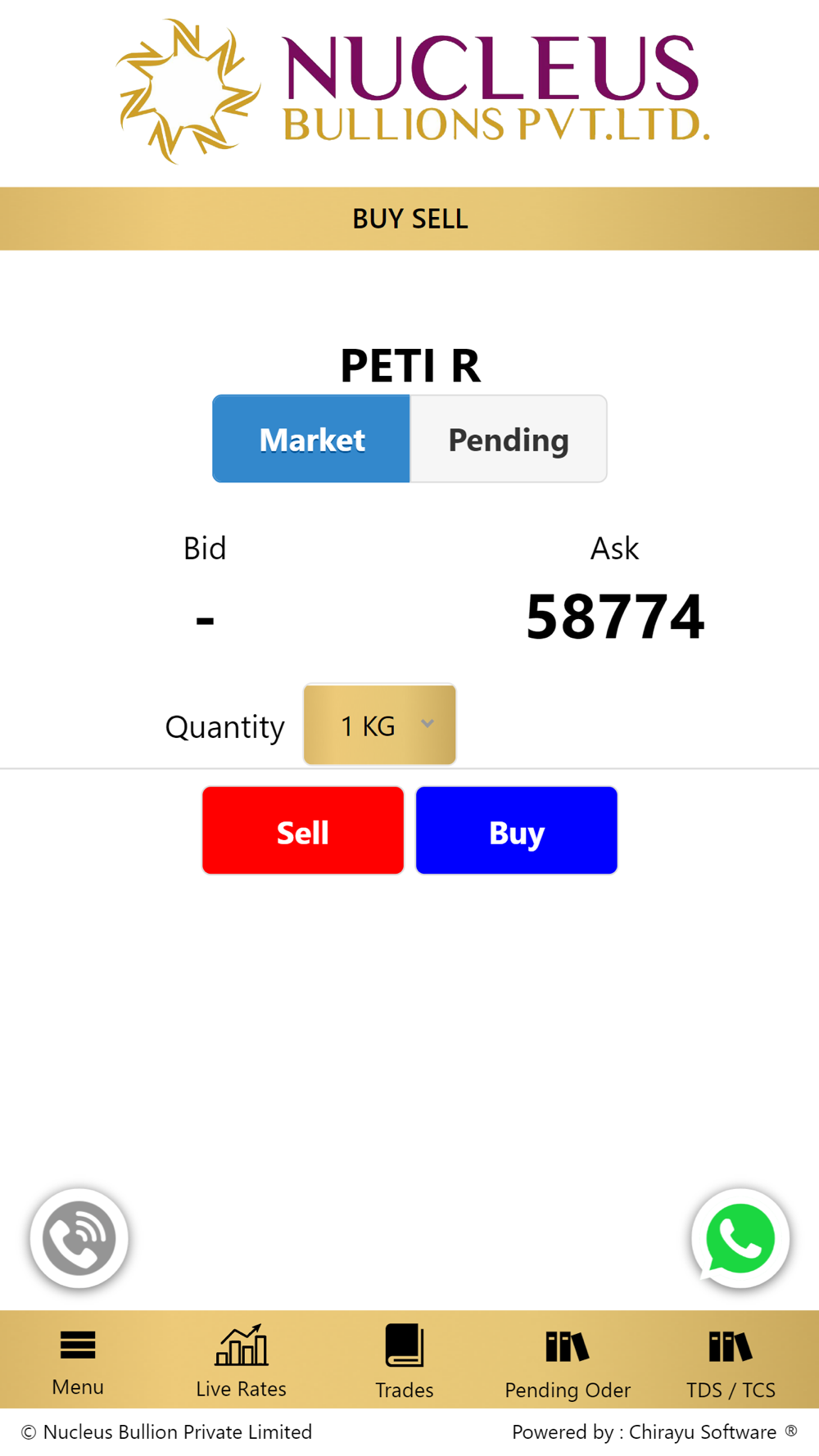The width and height of the screenshot is (819, 1456).
Task: Open the Trades book icon
Action: (x=405, y=1345)
